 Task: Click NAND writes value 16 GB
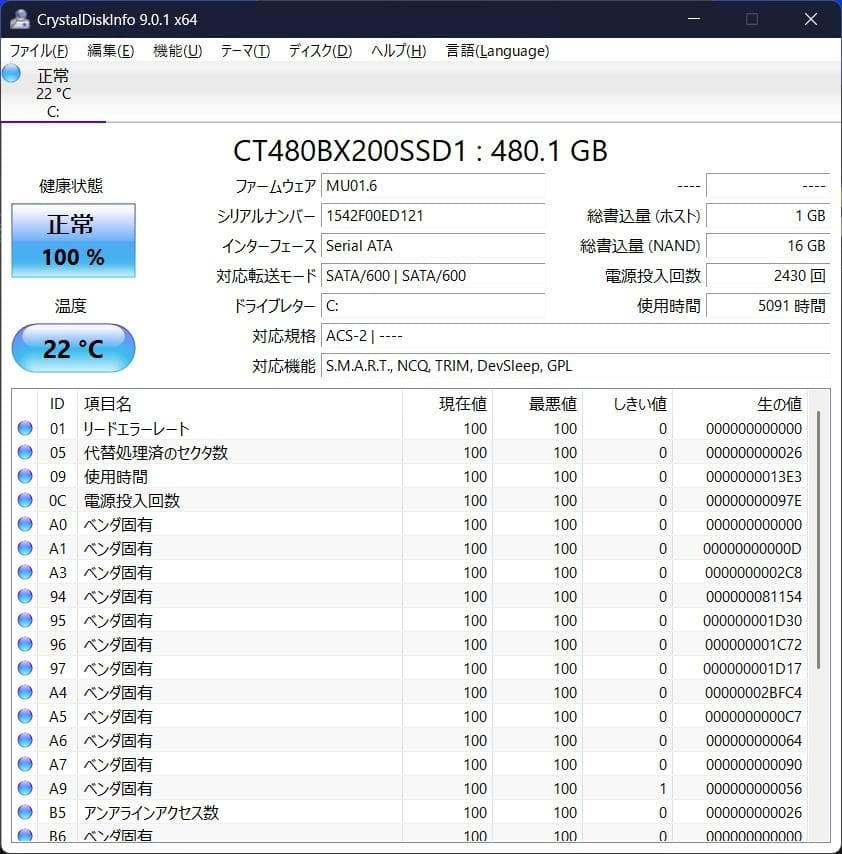[x=768, y=246]
